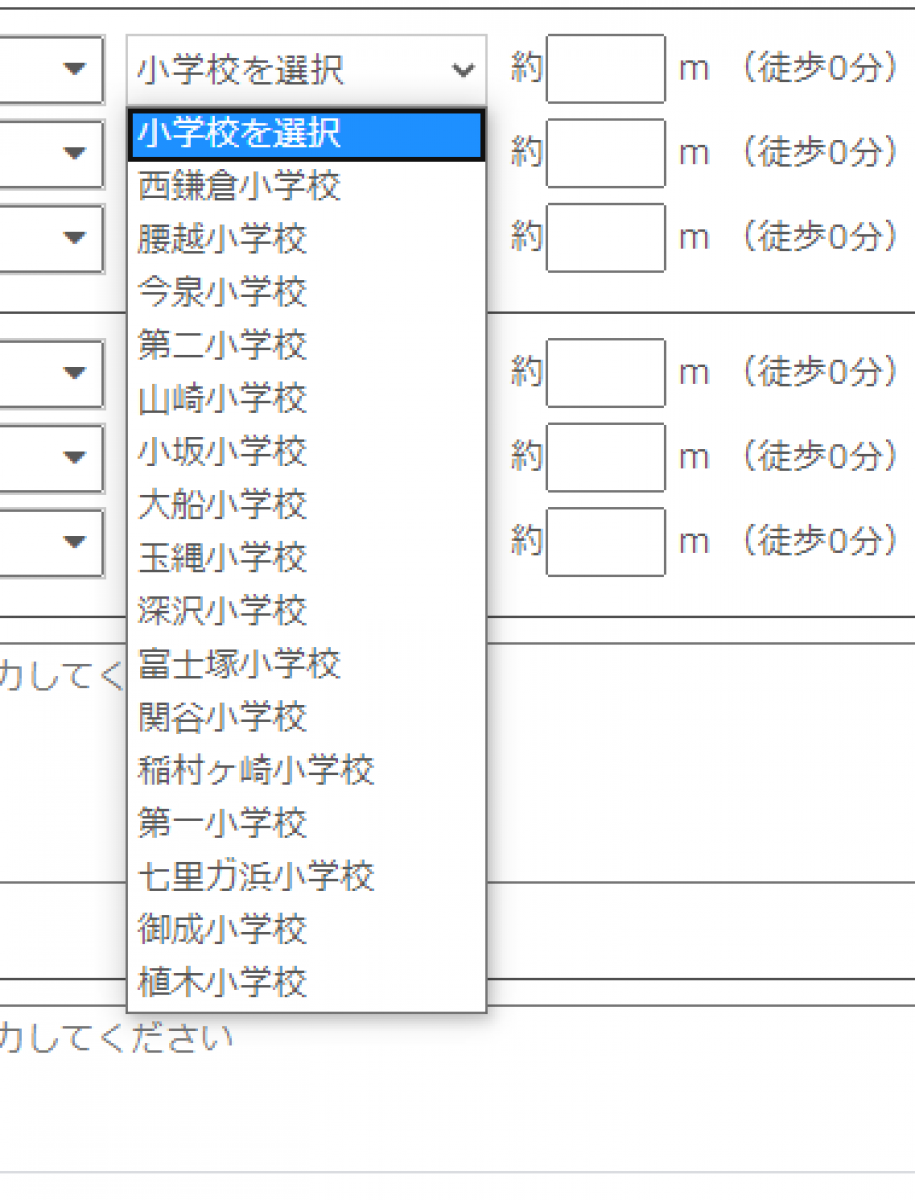Choose 深沢小学校 as the elementary school
Image resolution: width=915 pixels, height=1200 pixels.
click(223, 610)
